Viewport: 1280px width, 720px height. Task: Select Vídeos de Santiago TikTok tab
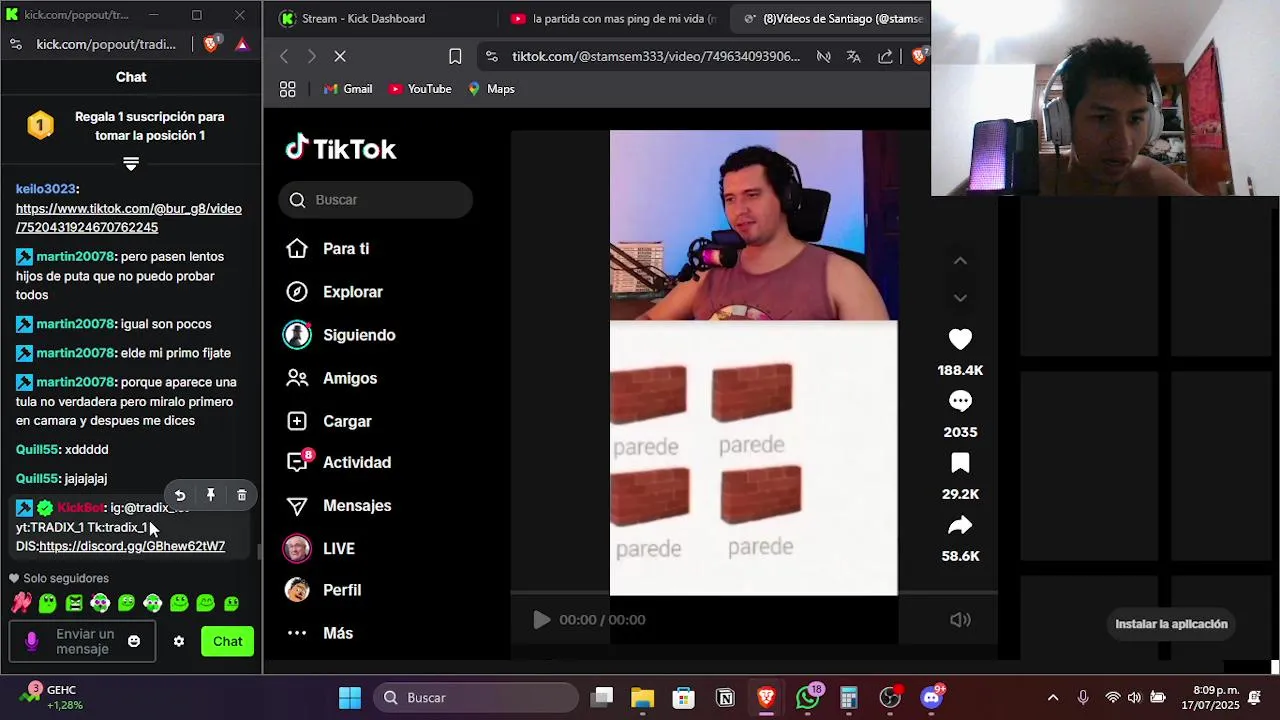(x=832, y=18)
